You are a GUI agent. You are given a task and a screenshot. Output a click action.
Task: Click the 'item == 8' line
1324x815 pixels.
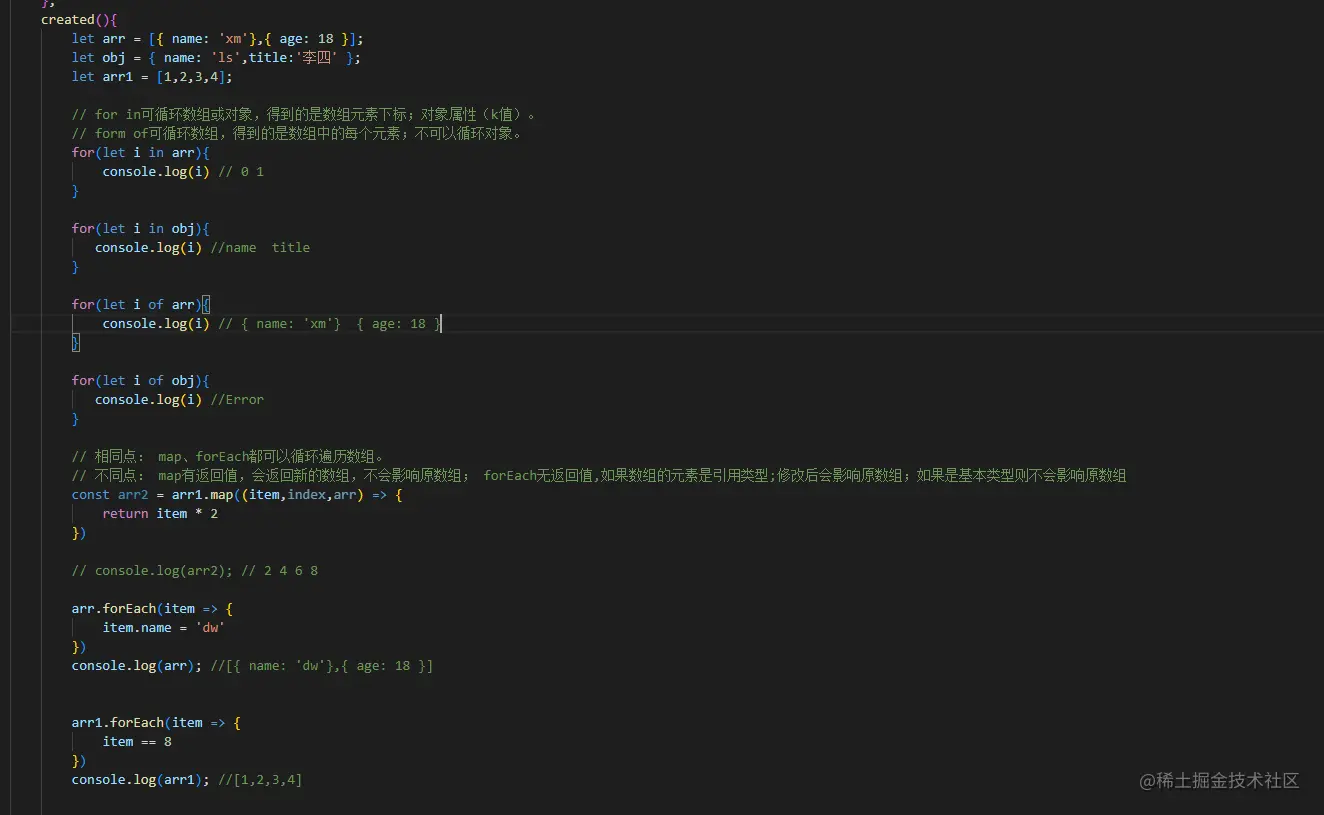137,741
